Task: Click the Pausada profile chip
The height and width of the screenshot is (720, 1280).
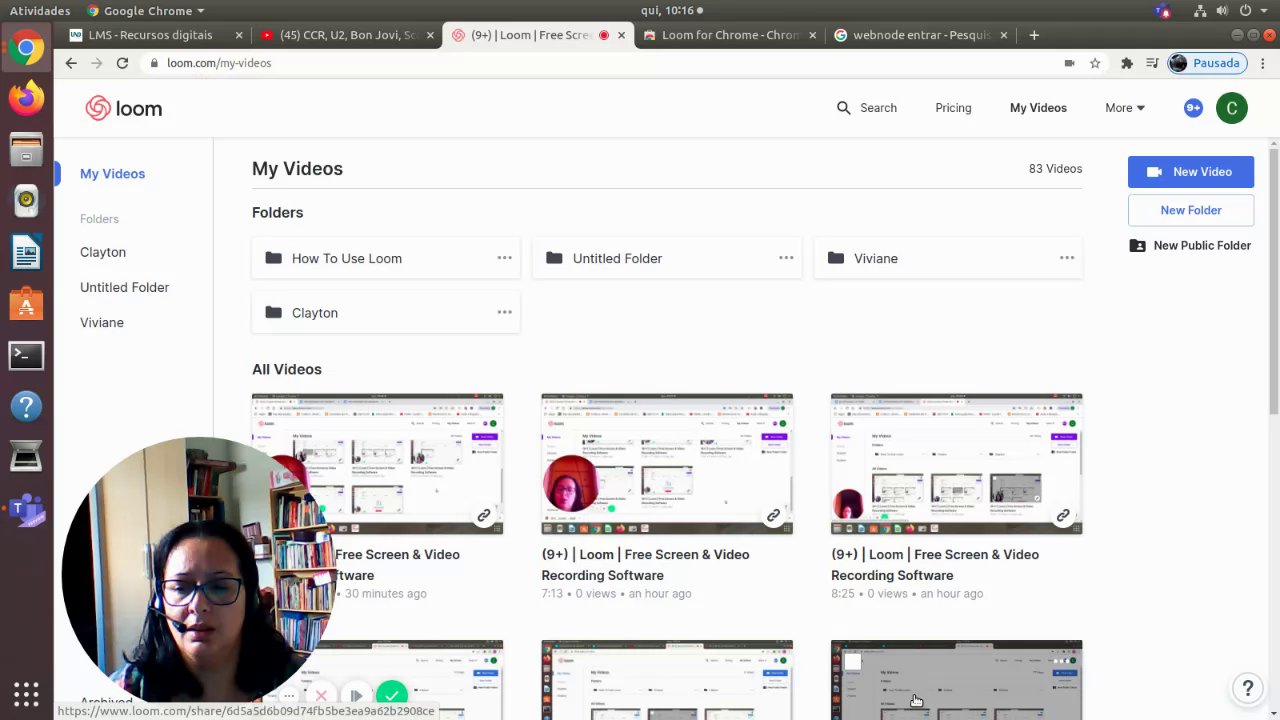Action: click(1205, 63)
